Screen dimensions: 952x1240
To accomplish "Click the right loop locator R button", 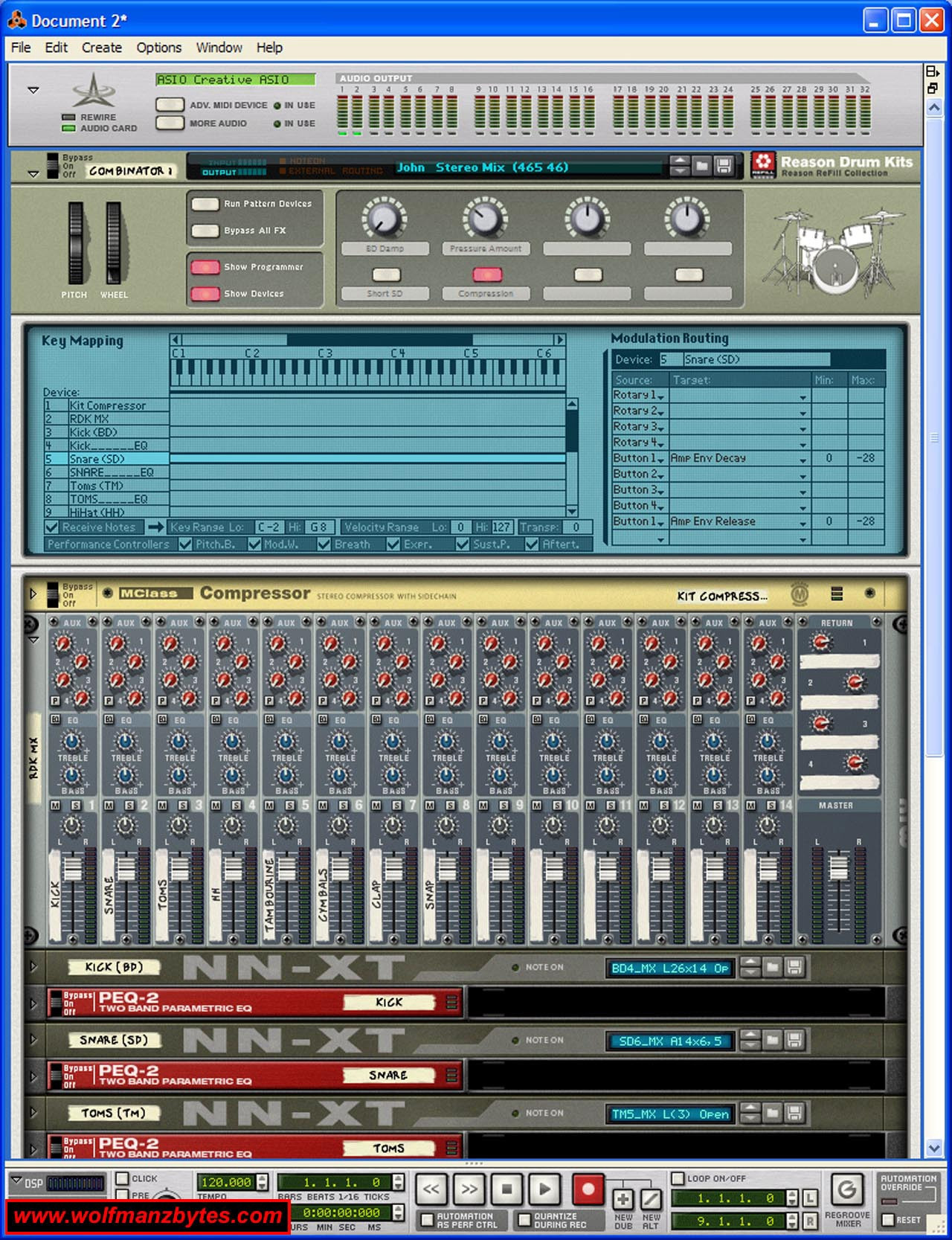I will (x=810, y=1220).
